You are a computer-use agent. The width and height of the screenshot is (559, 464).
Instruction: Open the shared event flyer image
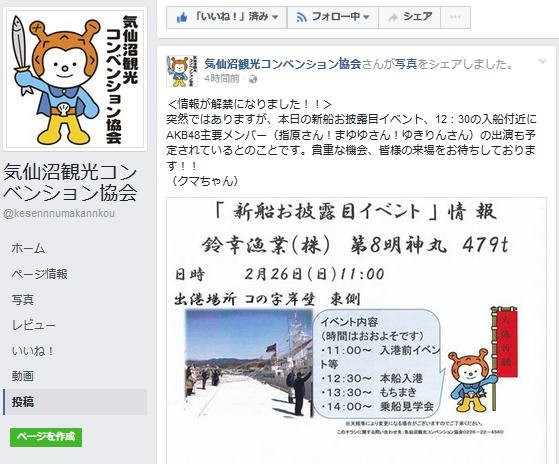356,330
